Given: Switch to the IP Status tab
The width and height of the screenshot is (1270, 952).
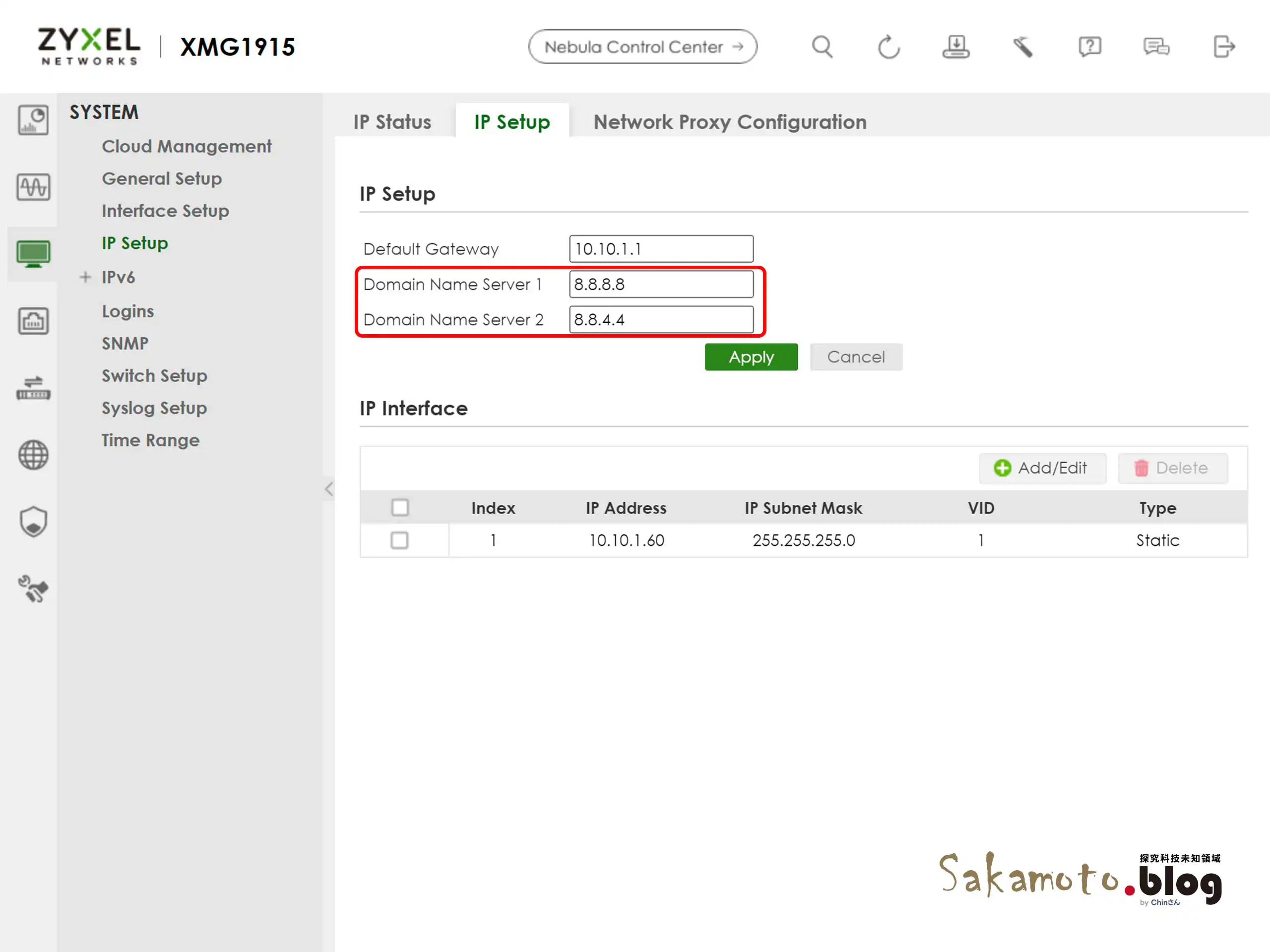Looking at the screenshot, I should tap(393, 121).
